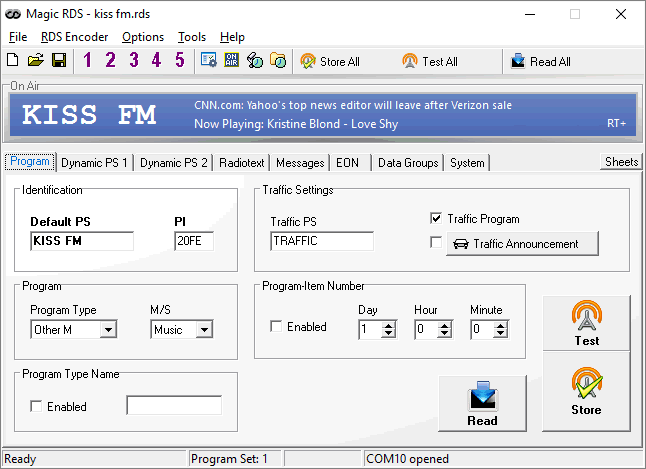
Task: Switch to program set 2 in toolbar
Action: pos(110,60)
